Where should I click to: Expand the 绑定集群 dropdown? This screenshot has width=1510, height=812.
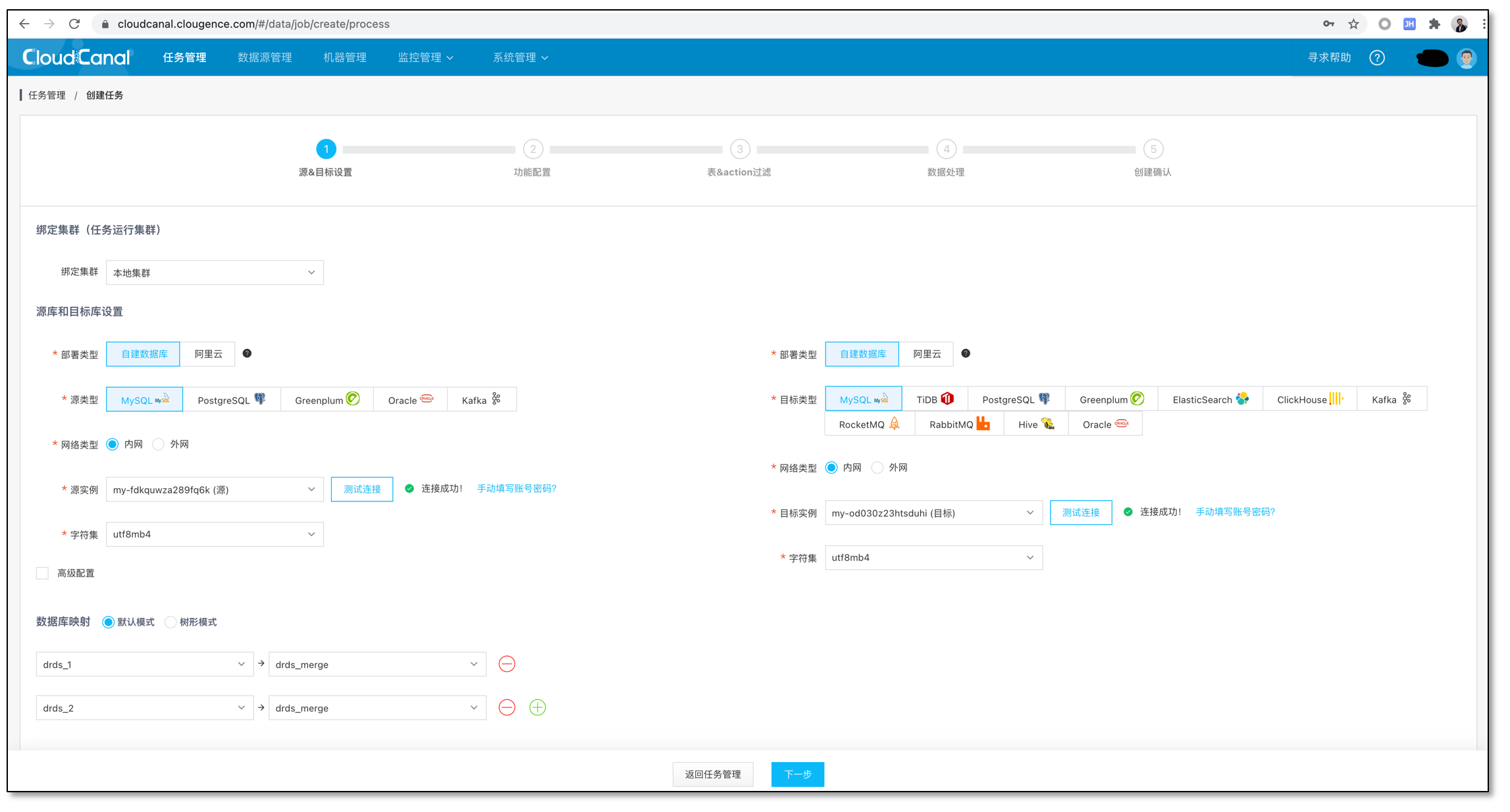tap(215, 272)
